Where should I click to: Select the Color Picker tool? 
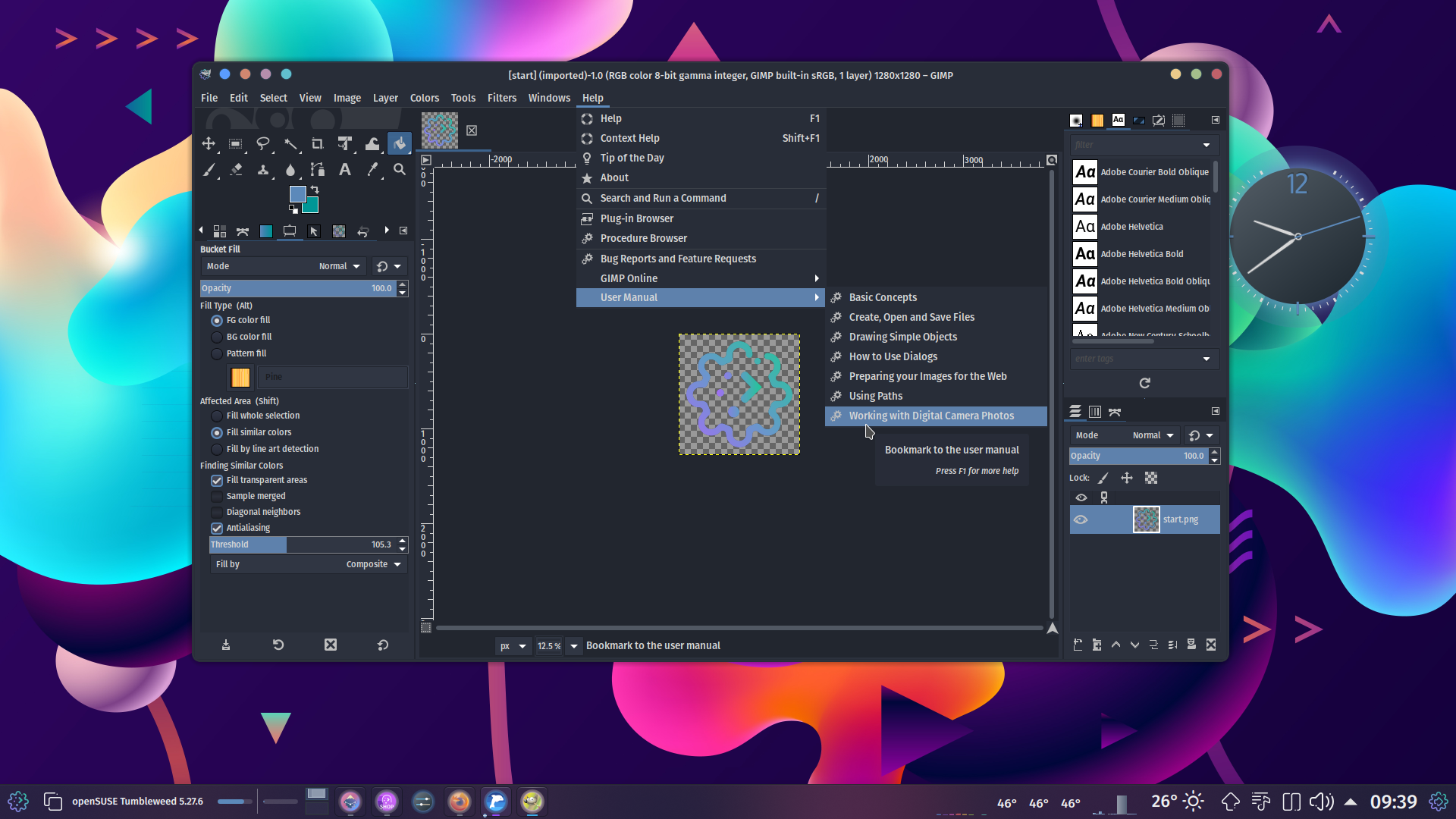tap(372, 169)
